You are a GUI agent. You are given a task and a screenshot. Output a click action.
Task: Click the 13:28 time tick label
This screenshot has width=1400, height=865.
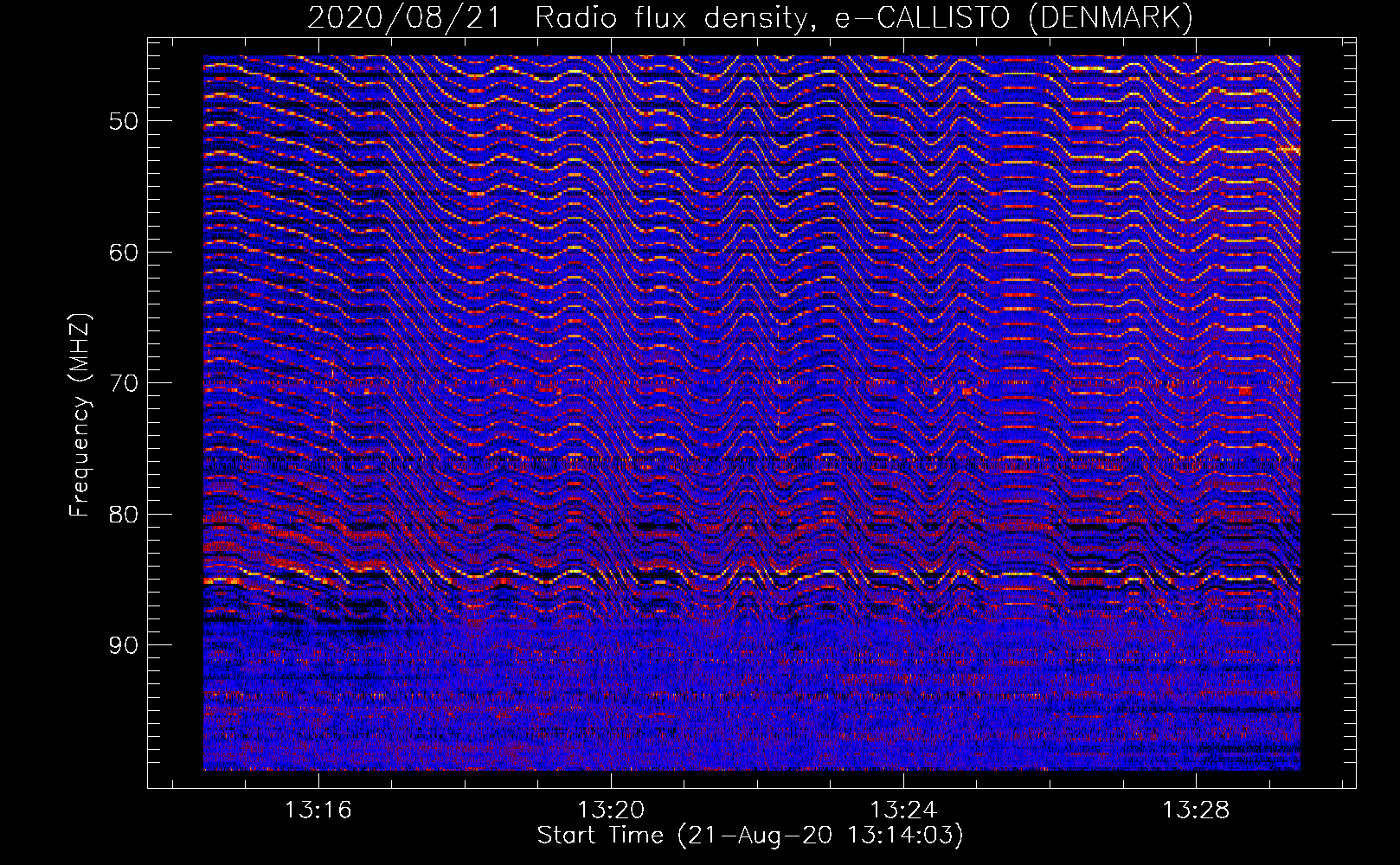point(1196,811)
